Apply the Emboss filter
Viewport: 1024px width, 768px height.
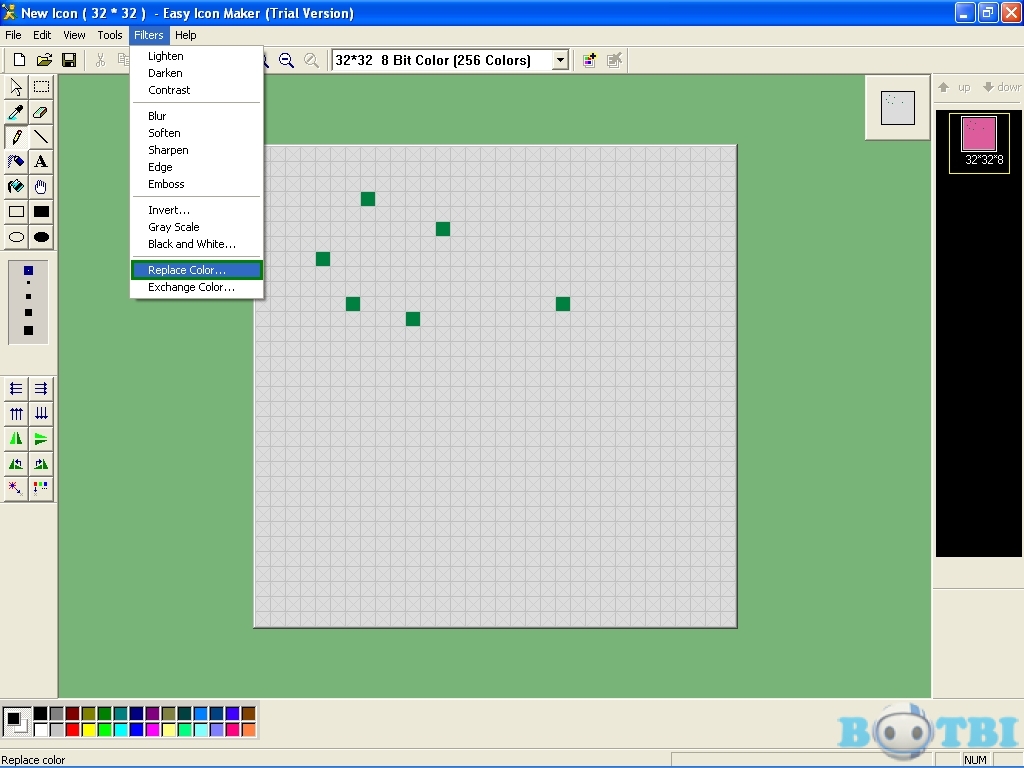tap(166, 184)
